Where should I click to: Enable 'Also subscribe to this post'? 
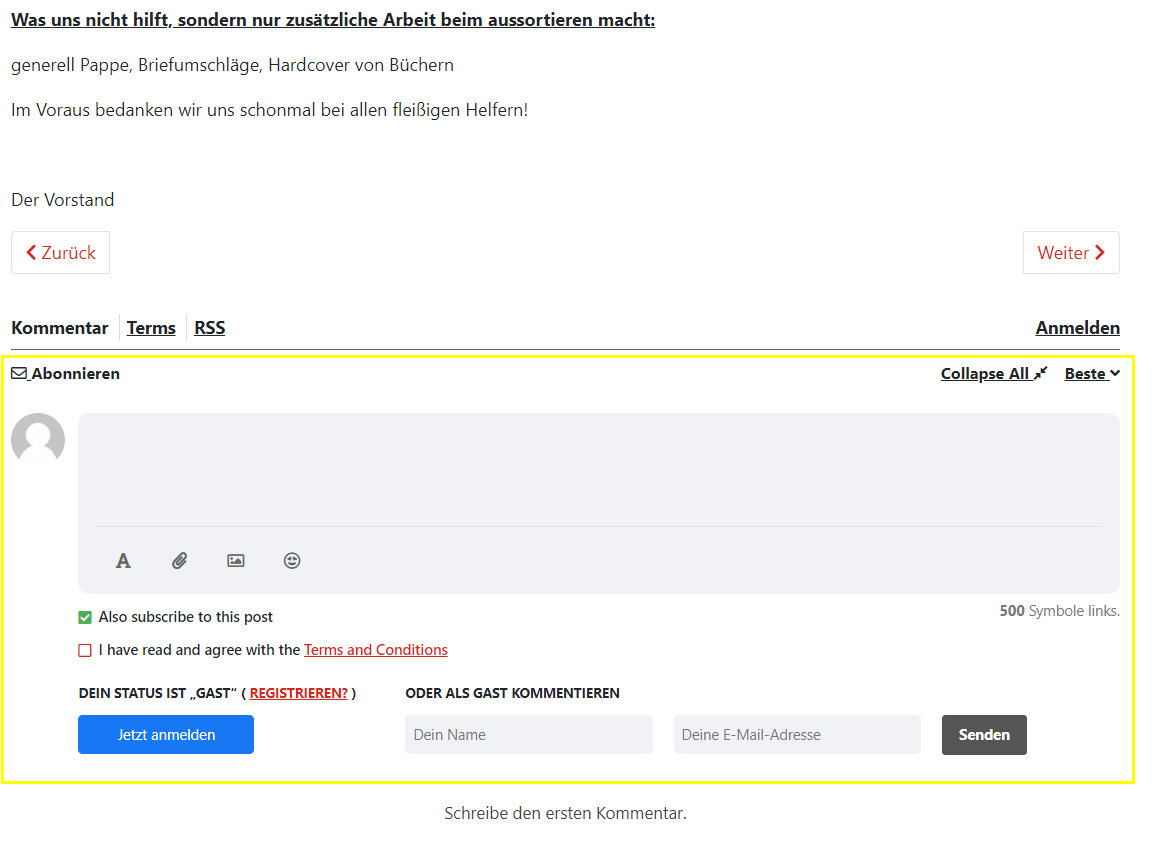(x=85, y=617)
